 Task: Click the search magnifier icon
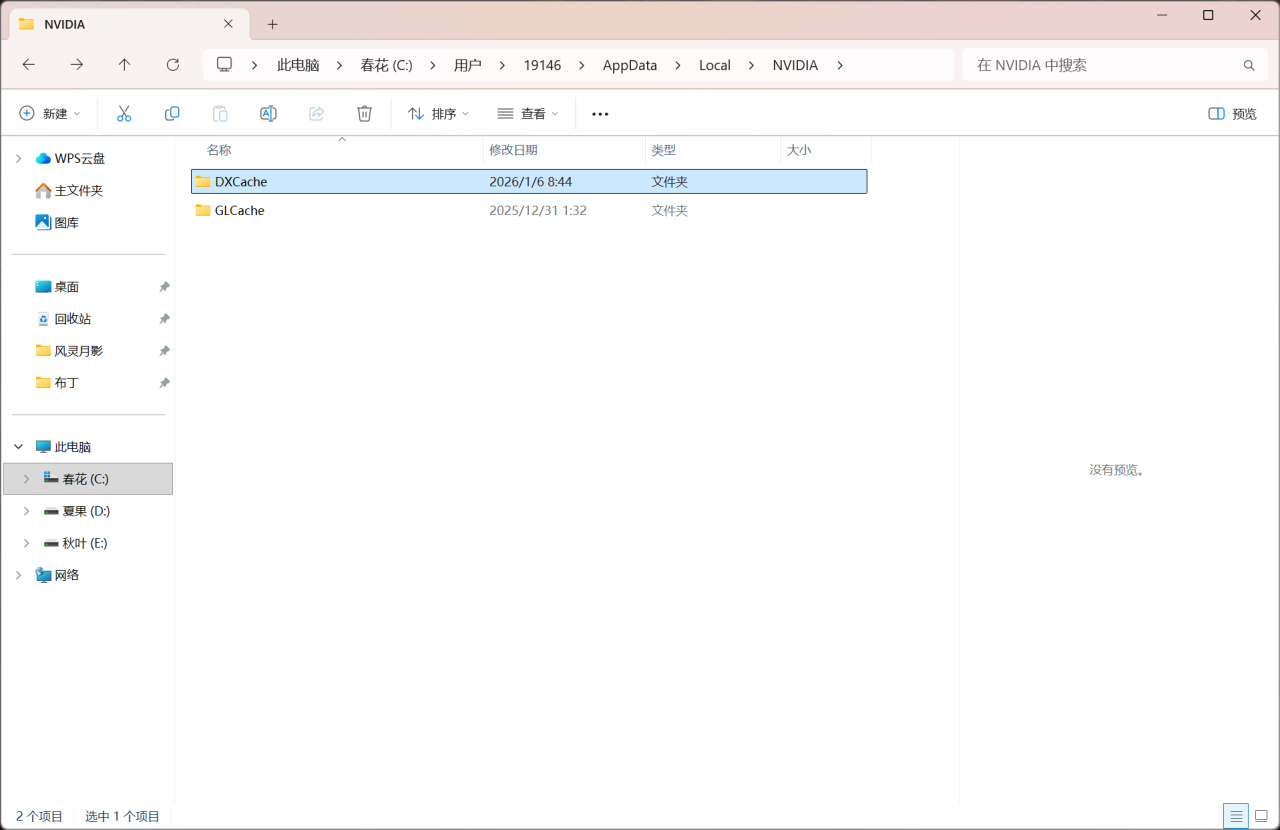tap(1249, 65)
